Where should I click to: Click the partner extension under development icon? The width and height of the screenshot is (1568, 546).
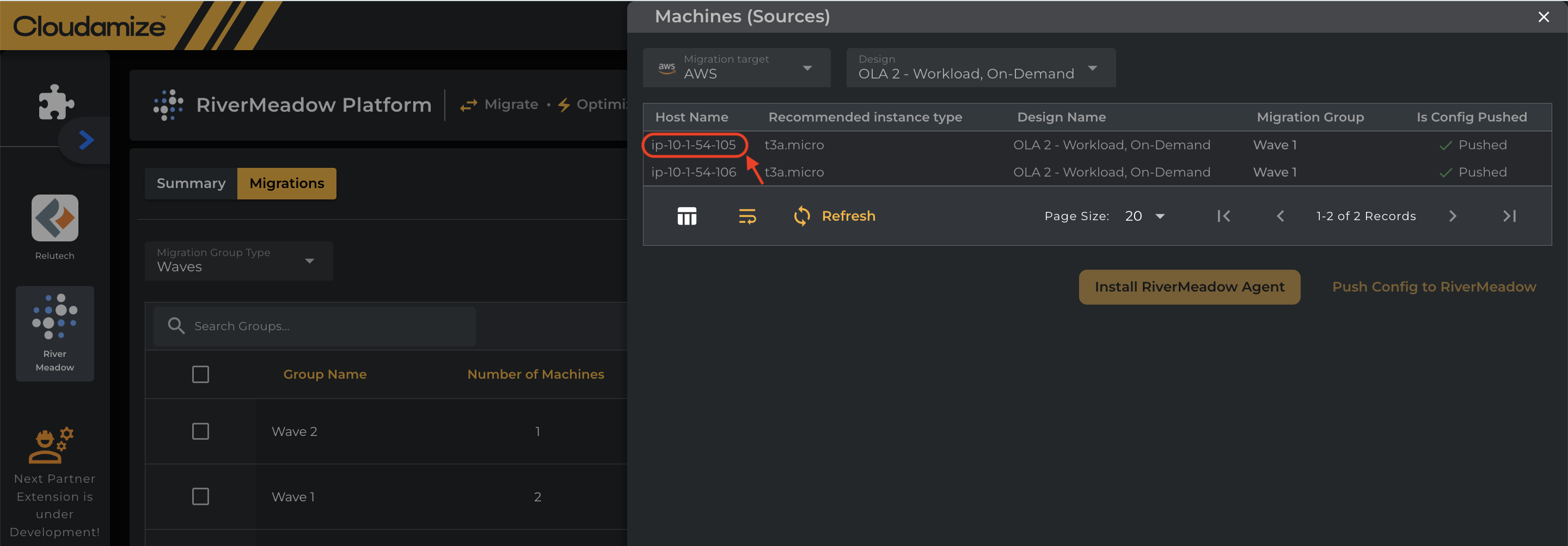click(51, 445)
